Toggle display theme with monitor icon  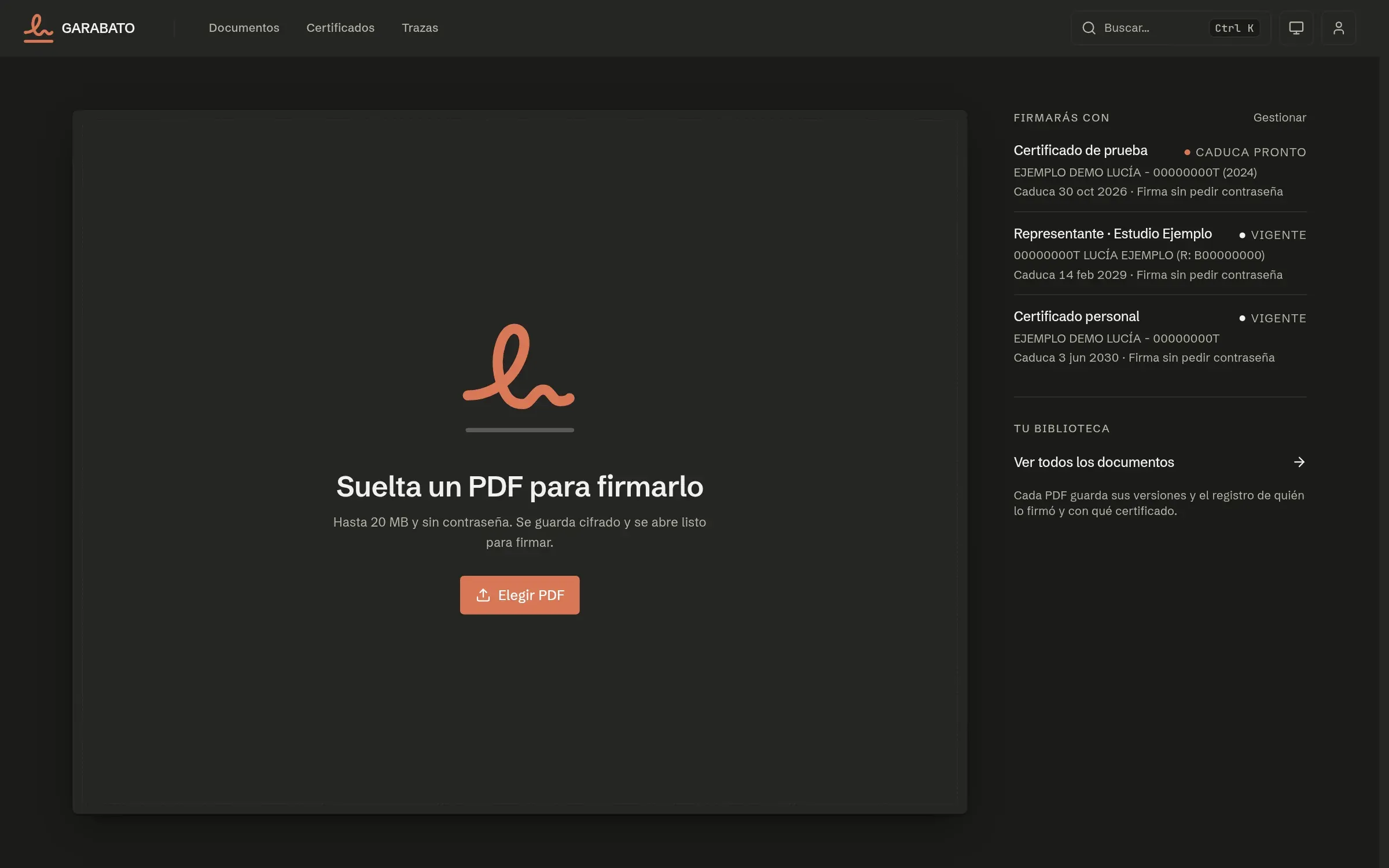[x=1296, y=28]
